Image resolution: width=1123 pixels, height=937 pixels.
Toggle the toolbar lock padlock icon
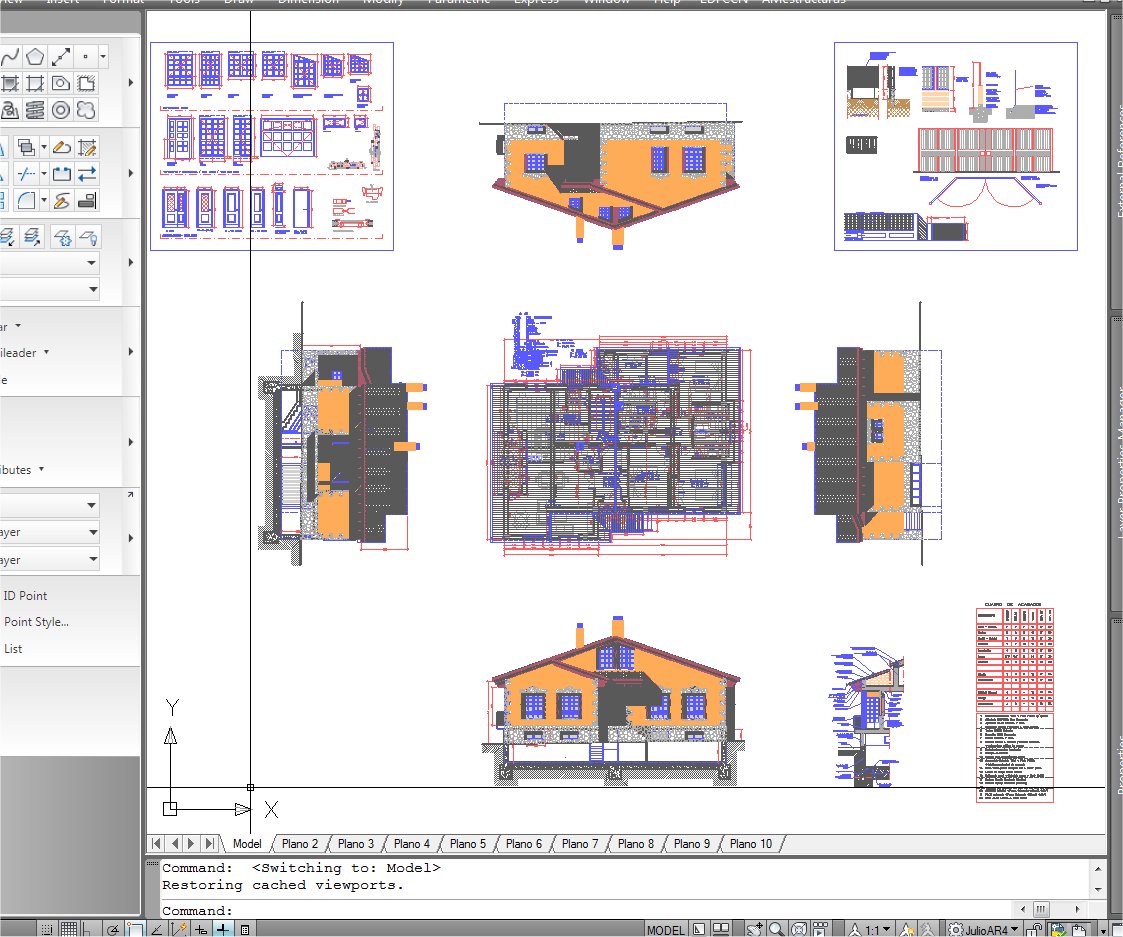point(1033,930)
